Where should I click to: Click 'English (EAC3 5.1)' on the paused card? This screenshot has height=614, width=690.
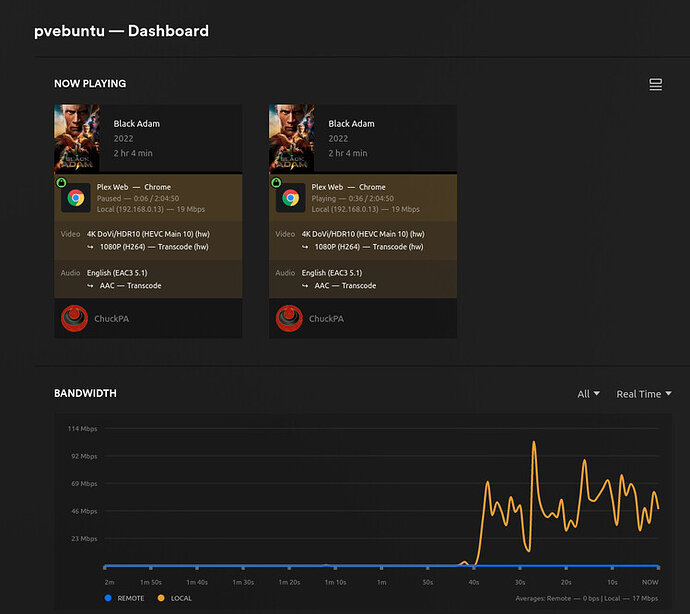117,273
